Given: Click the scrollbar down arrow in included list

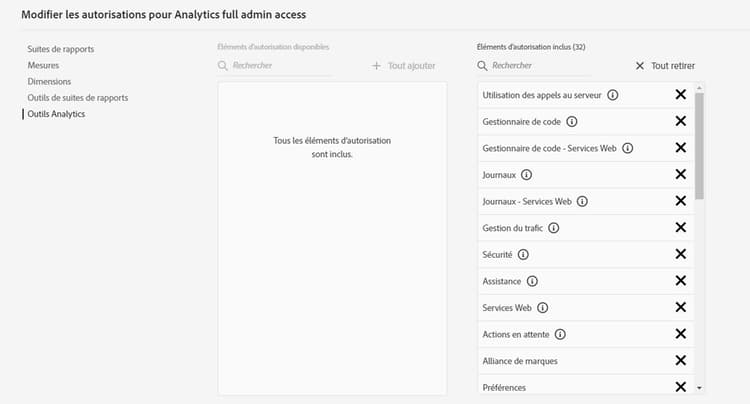Looking at the screenshot, I should [x=699, y=387].
